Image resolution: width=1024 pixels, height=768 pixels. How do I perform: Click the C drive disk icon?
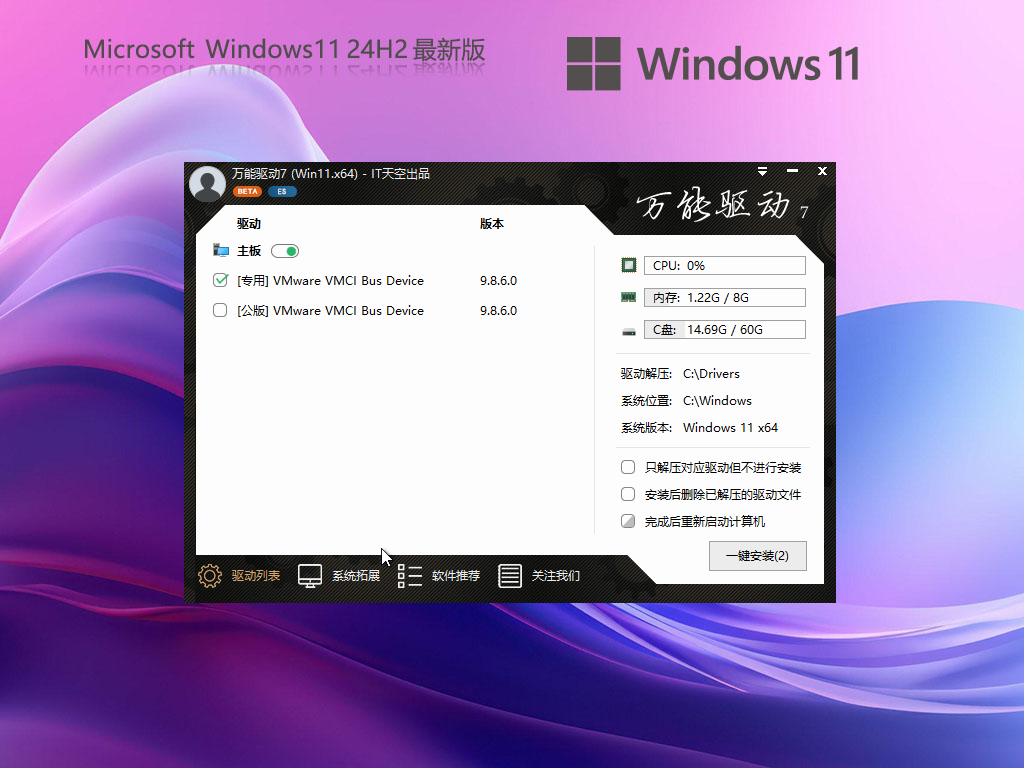point(628,332)
